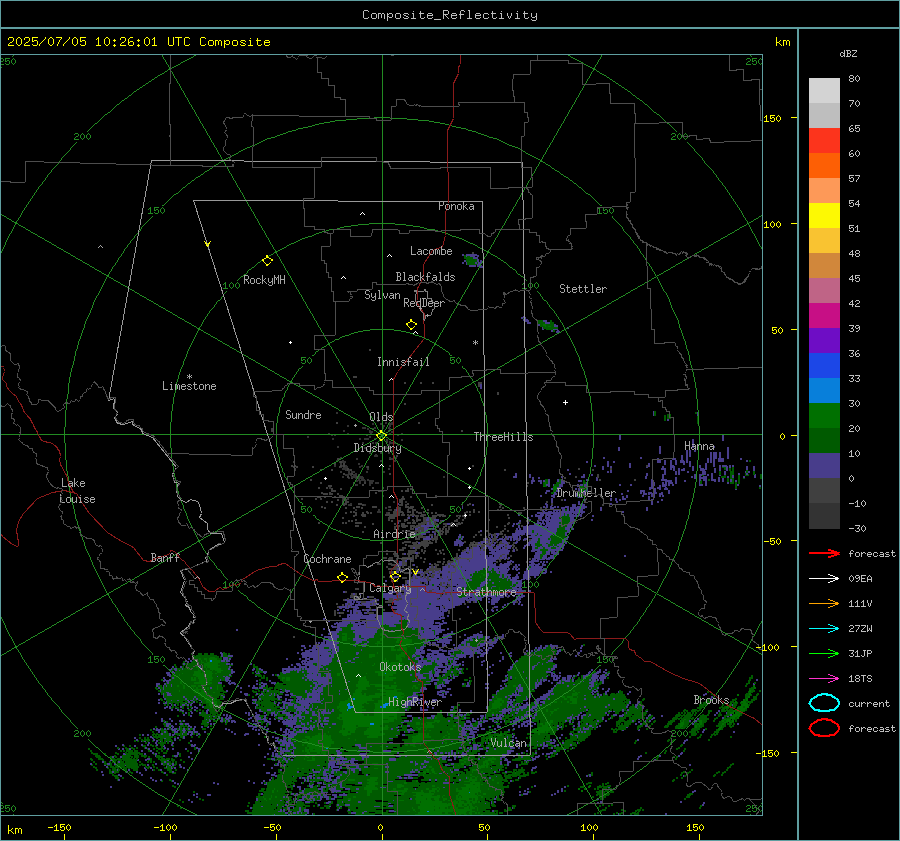Viewport: 900px width, 841px height.
Task: Select the magenta 39–42 dBZ color swatch
Action: coord(824,316)
